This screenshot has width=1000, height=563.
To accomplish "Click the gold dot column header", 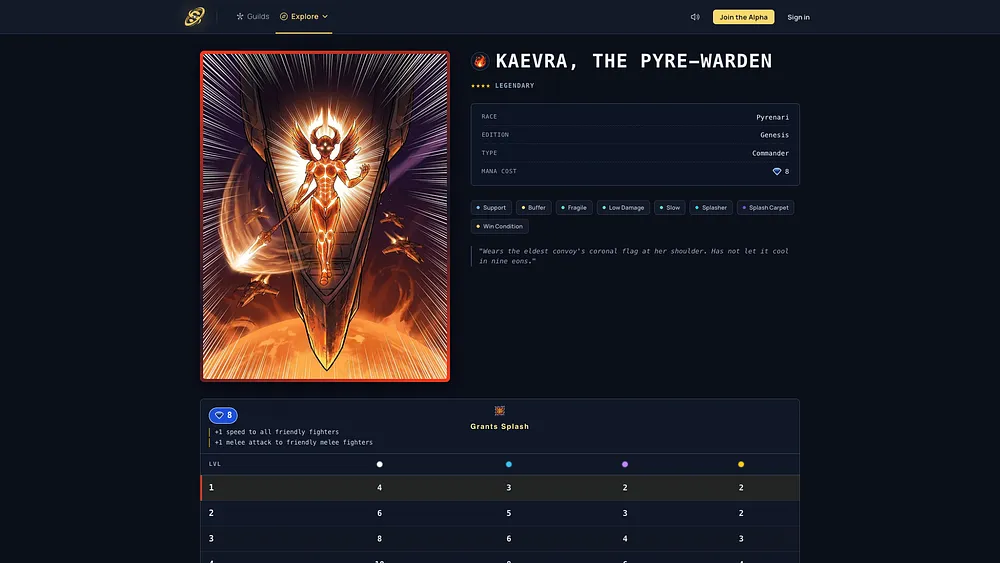I will 741,464.
